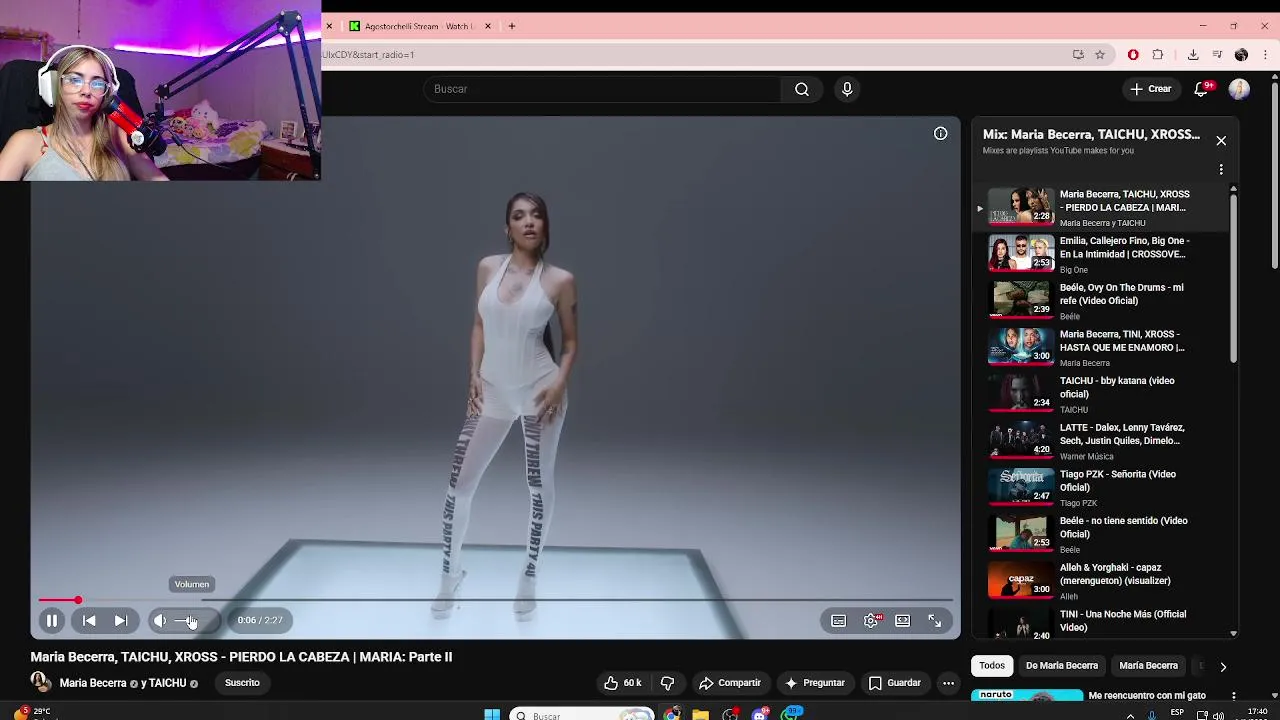The width and height of the screenshot is (1280, 720).
Task: Toggle the Suscrito subscription button
Action: (x=242, y=683)
